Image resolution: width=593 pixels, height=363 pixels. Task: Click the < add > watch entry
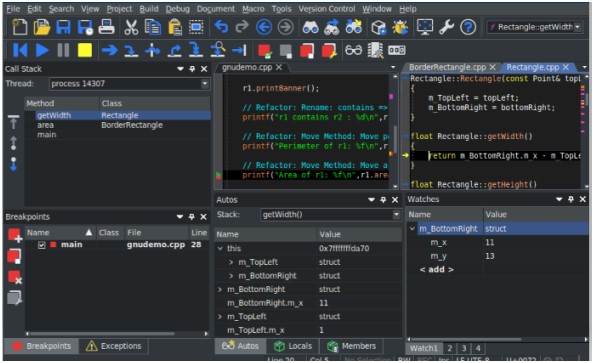[x=436, y=270]
